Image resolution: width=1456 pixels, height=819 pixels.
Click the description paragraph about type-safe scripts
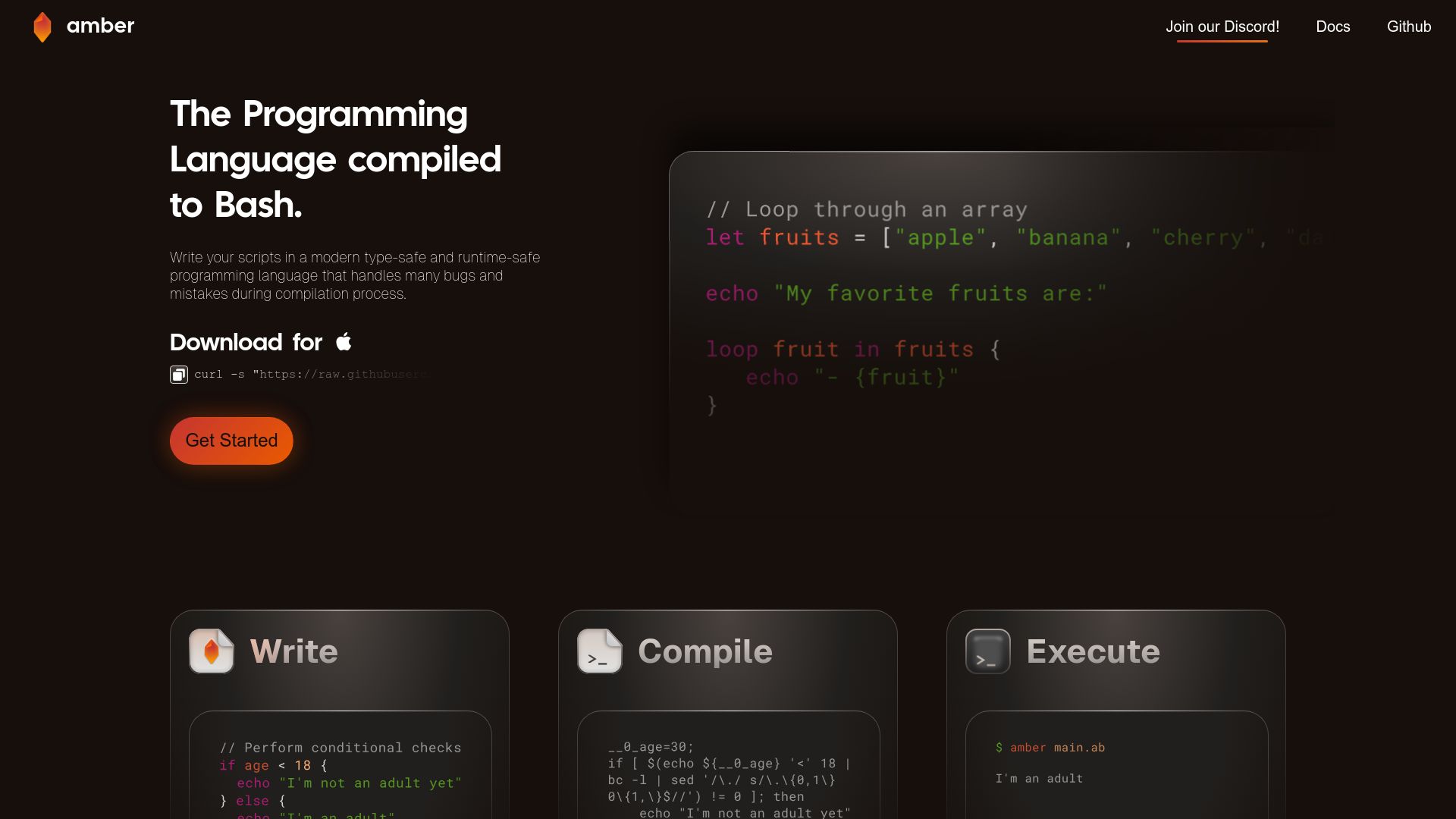click(x=355, y=276)
